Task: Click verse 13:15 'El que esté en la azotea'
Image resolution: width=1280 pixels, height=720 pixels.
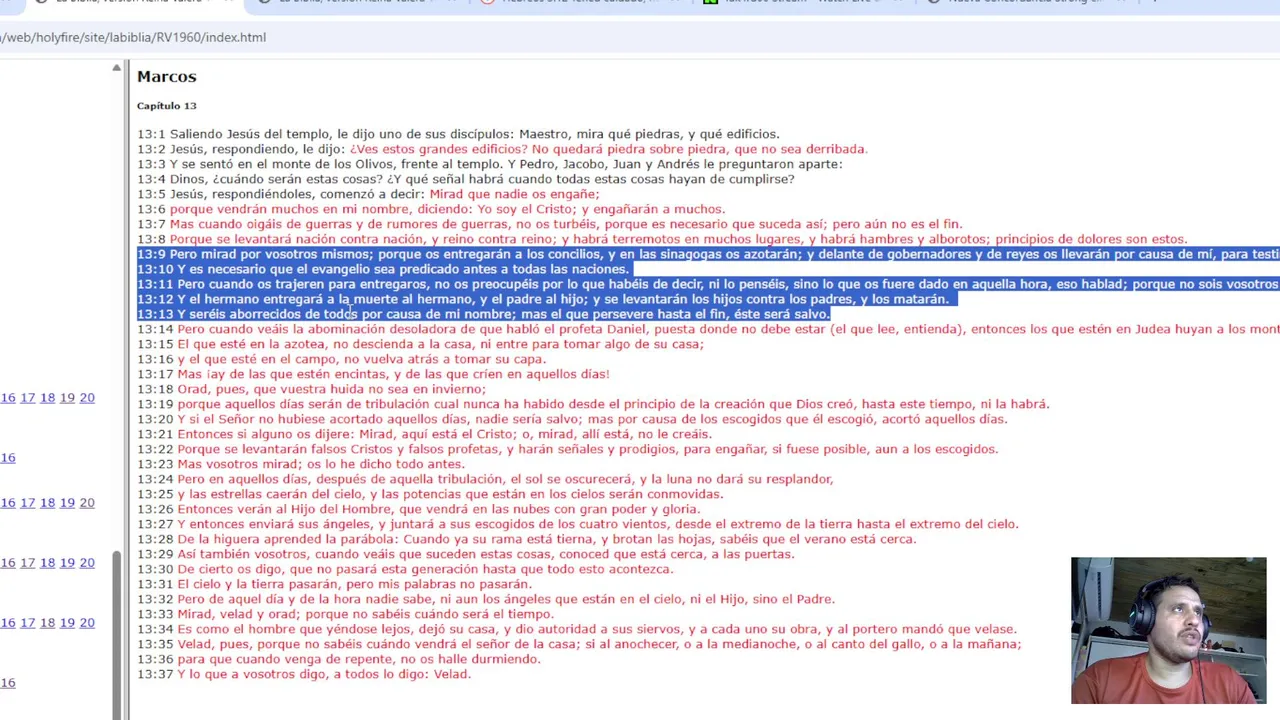Action: coord(421,344)
